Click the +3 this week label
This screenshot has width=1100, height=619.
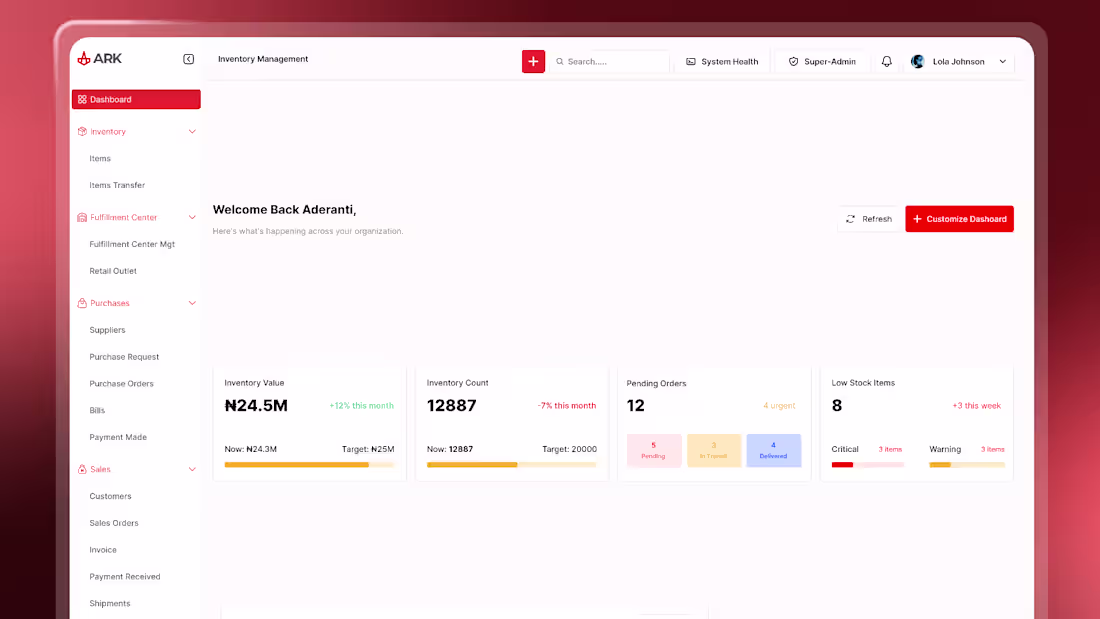977,406
